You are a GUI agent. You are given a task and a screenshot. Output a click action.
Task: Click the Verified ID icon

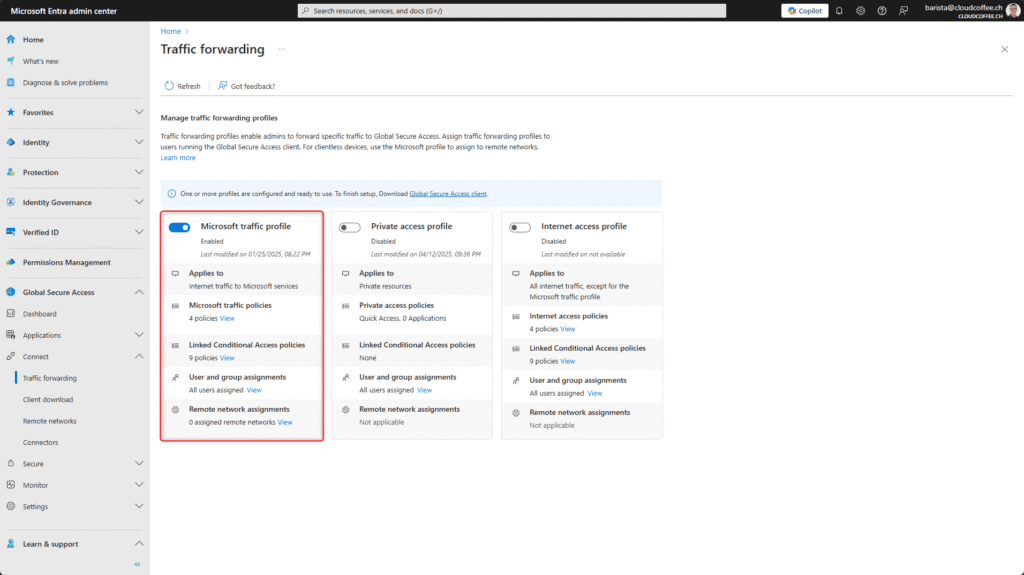pyautogui.click(x=10, y=232)
